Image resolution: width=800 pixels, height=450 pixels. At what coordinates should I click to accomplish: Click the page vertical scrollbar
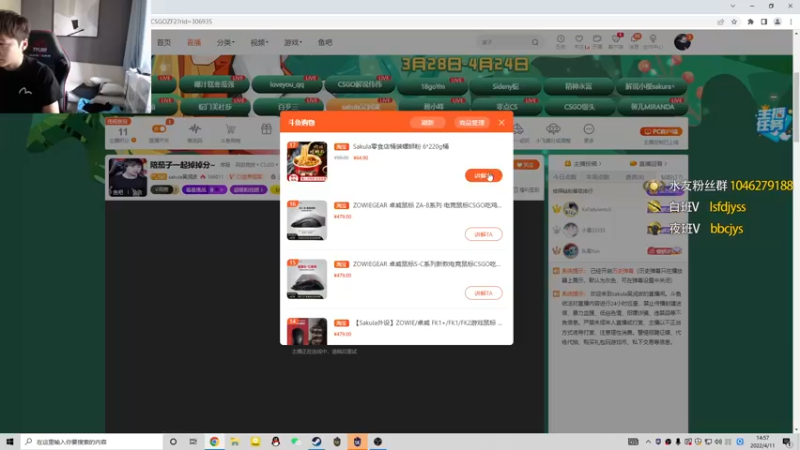point(796,107)
